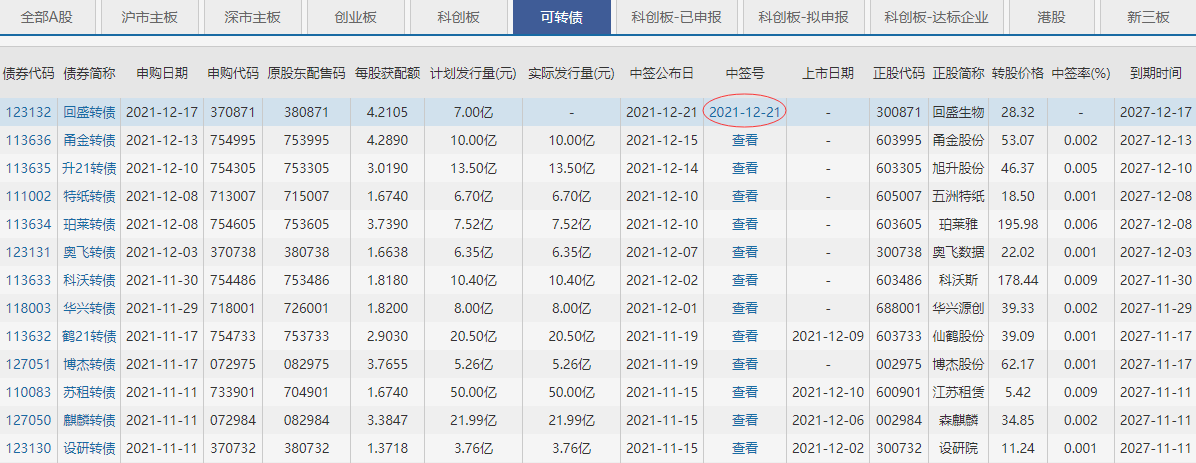Open the 升21转债 link
The image size is (1196, 463).
point(89,169)
